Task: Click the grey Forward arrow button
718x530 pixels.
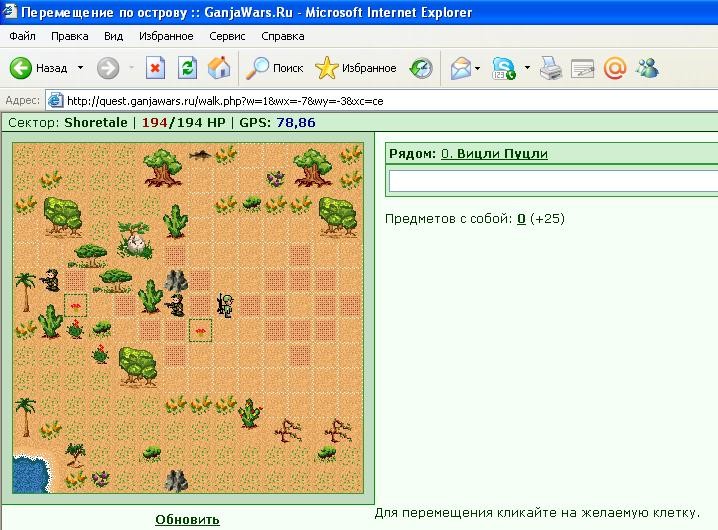Action: [x=108, y=69]
